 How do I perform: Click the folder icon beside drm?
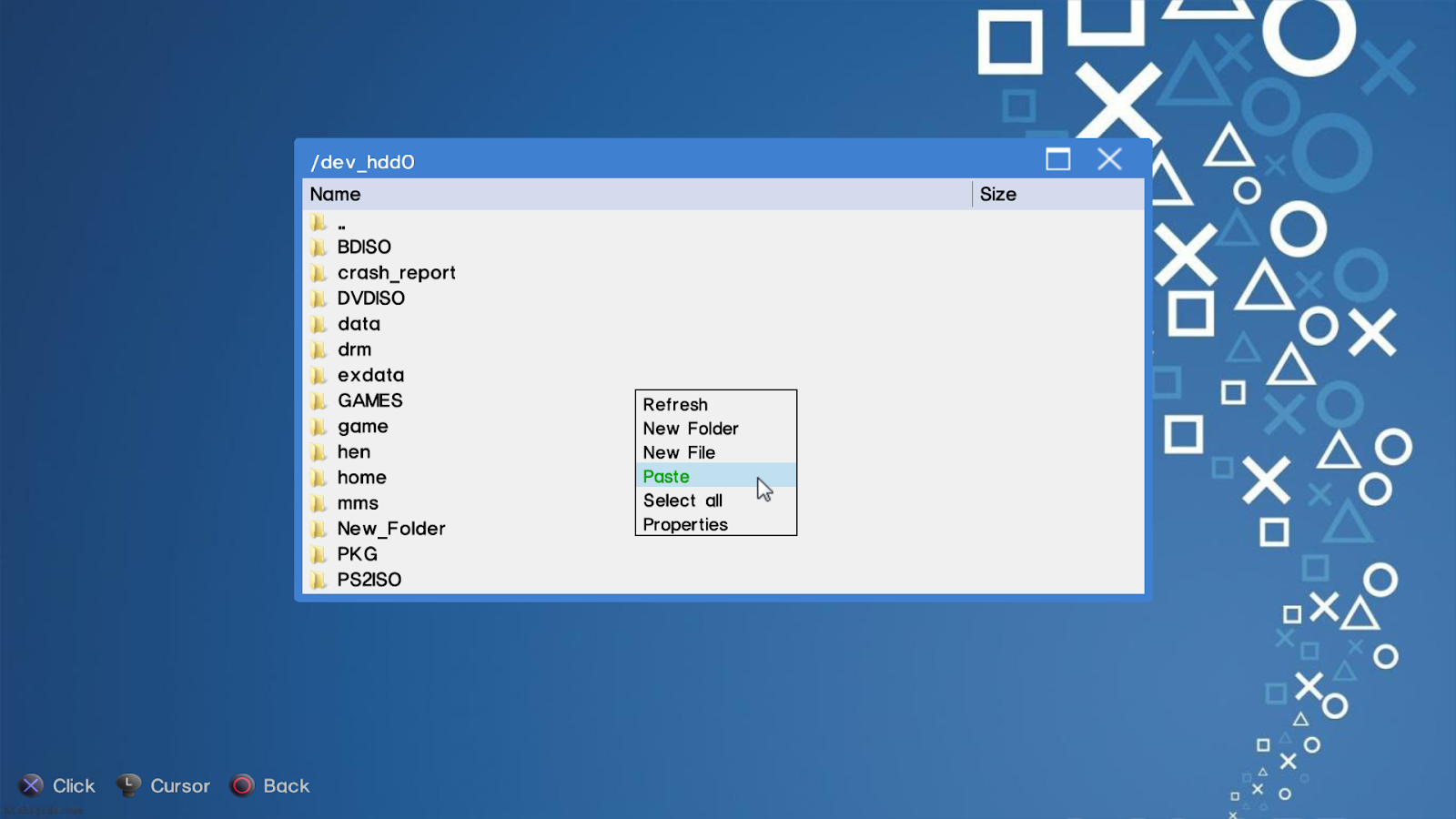(318, 349)
